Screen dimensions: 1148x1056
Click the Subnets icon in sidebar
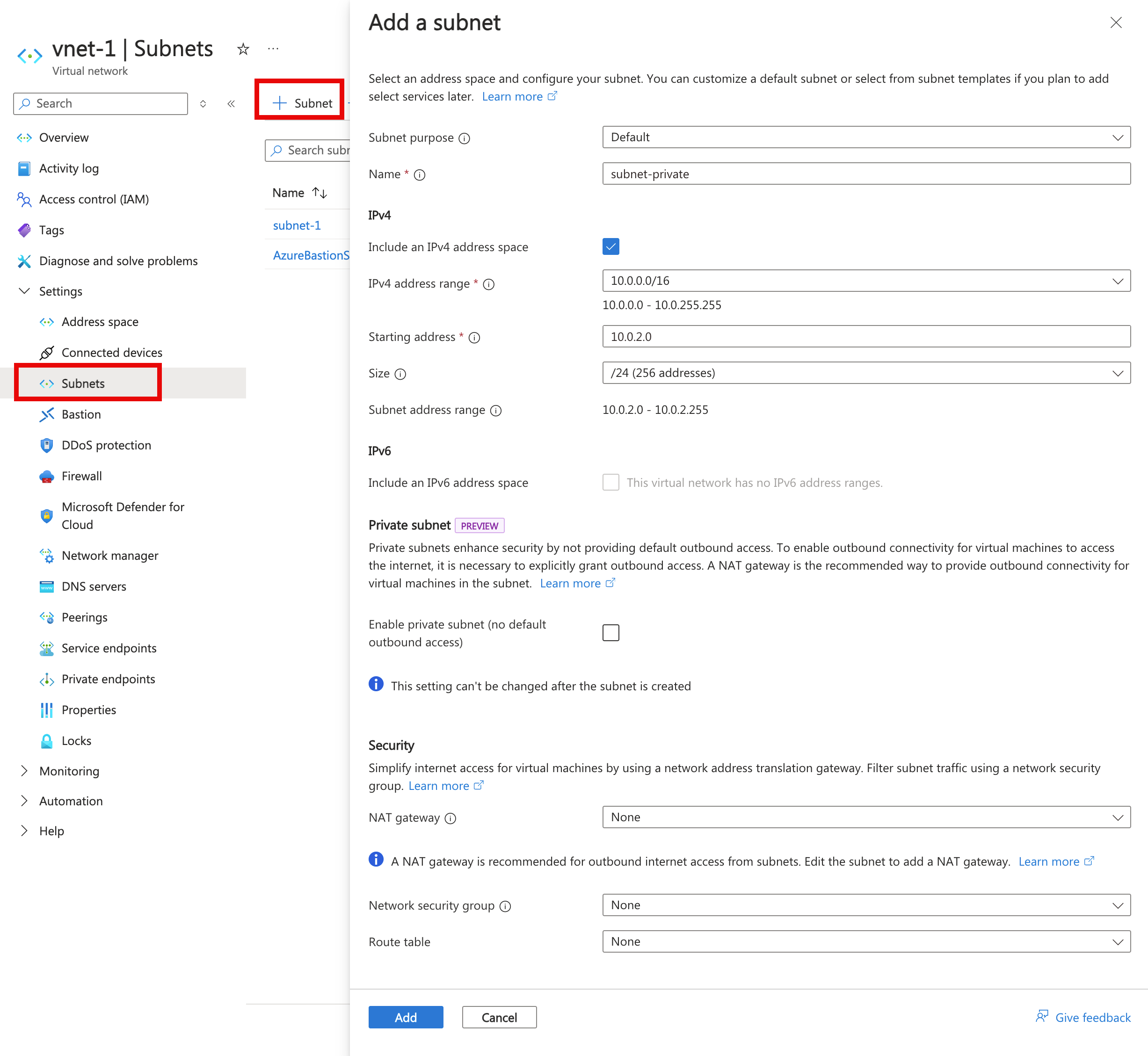click(47, 384)
